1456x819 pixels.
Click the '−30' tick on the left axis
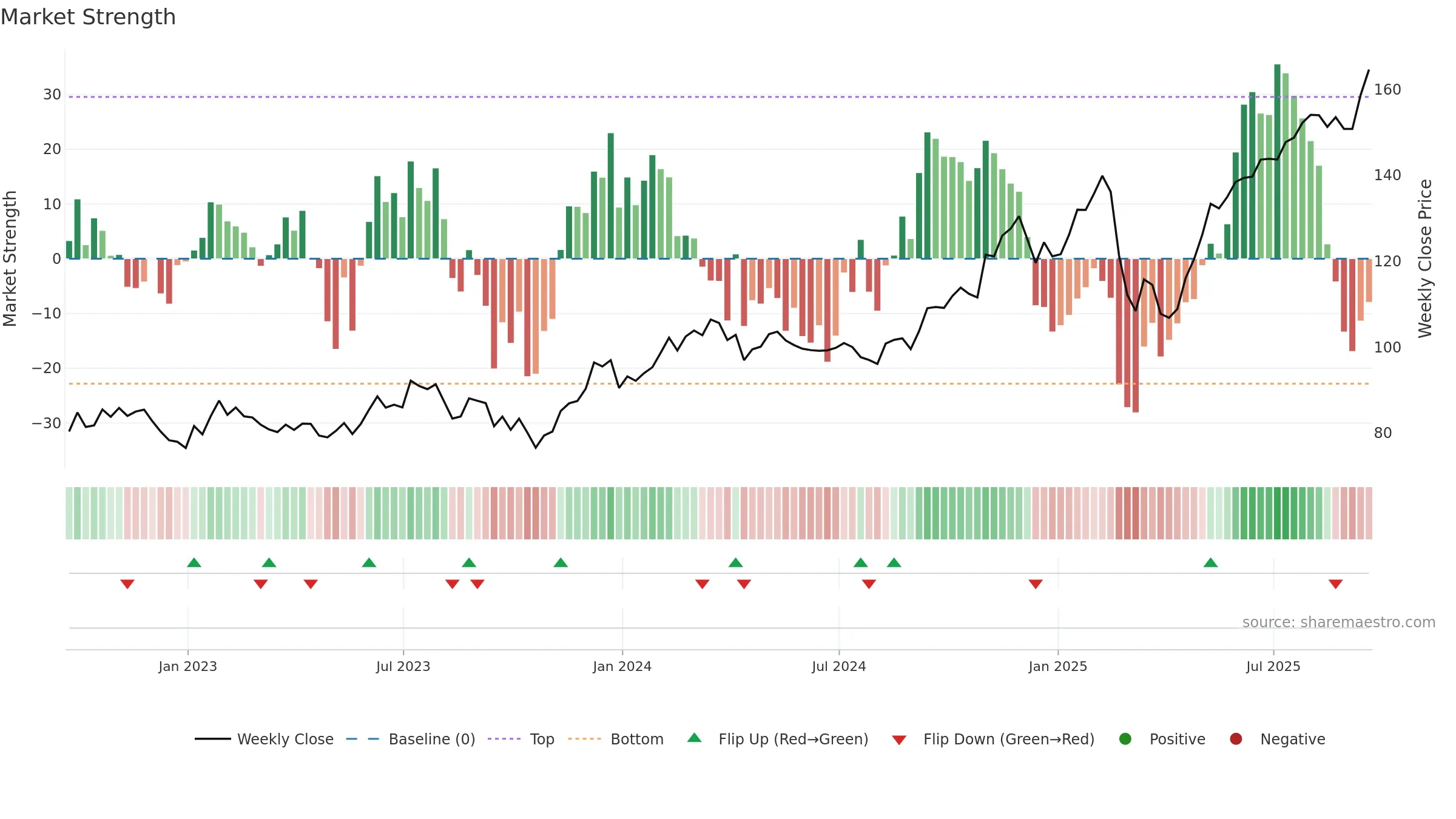coord(47,423)
